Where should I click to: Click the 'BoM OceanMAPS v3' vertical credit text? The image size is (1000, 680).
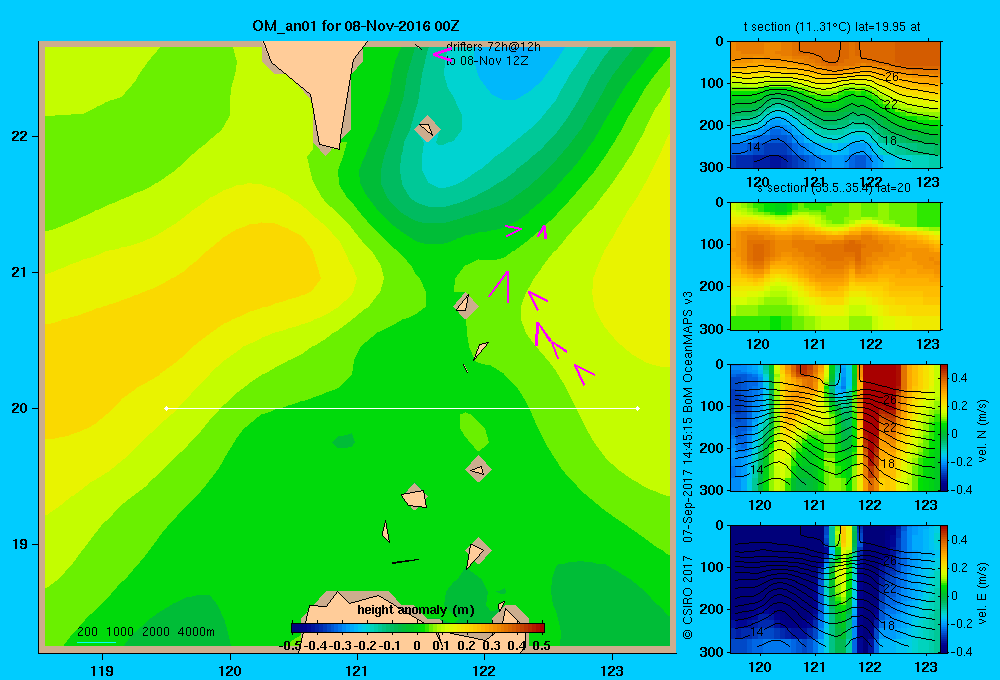(x=688, y=347)
